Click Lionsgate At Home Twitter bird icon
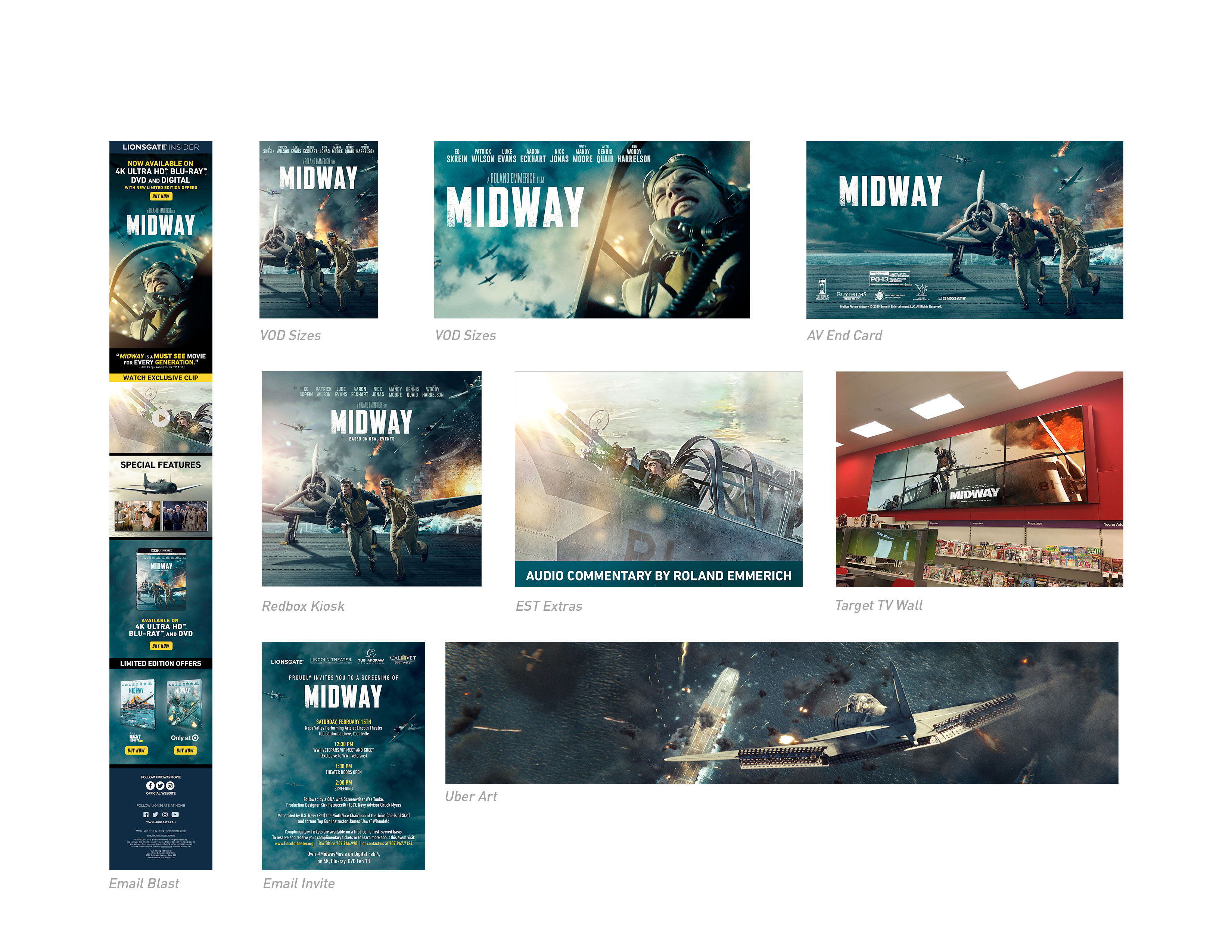 (155, 815)
